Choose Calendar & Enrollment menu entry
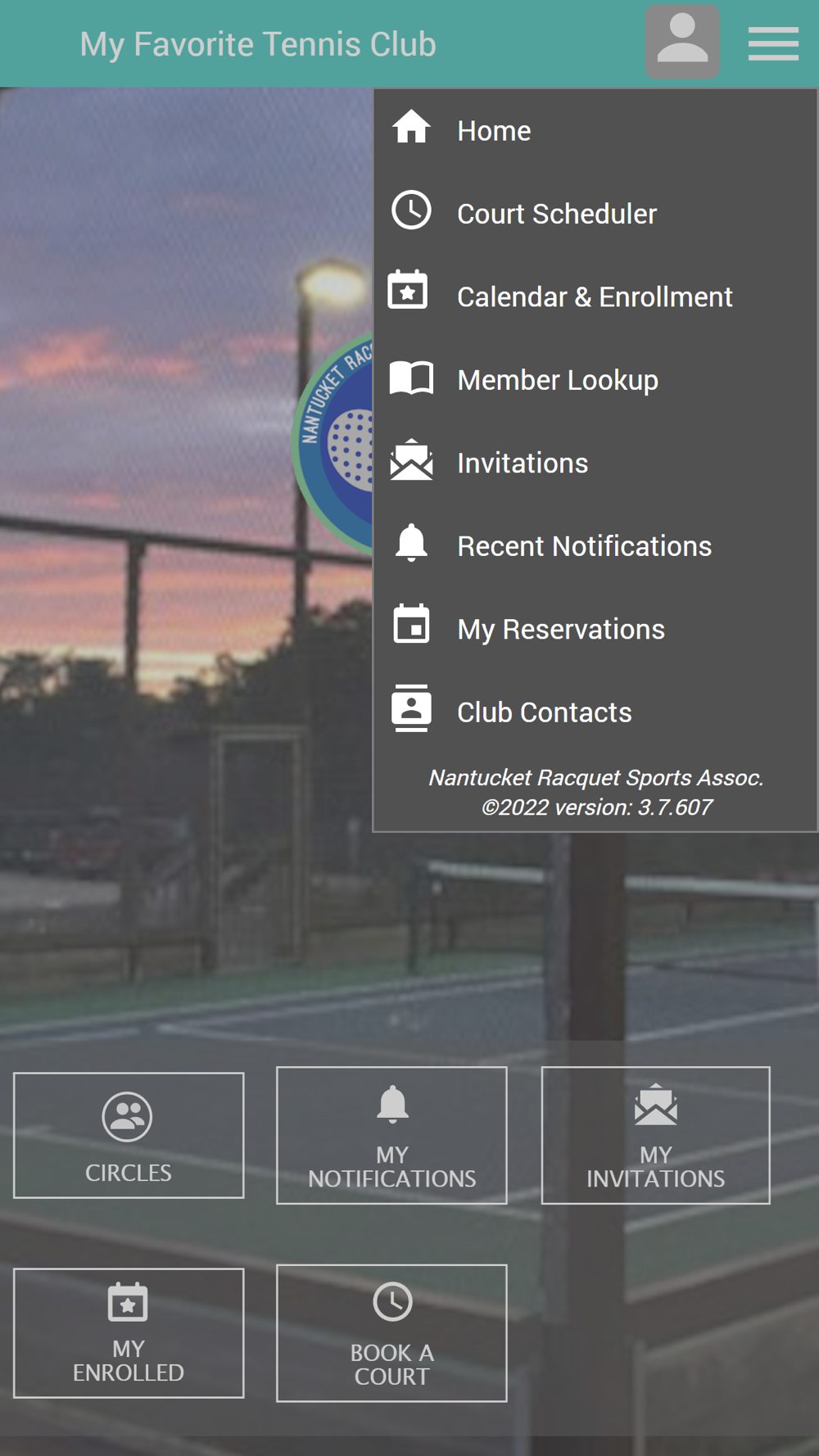Viewport: 819px width, 1456px height. [595, 296]
